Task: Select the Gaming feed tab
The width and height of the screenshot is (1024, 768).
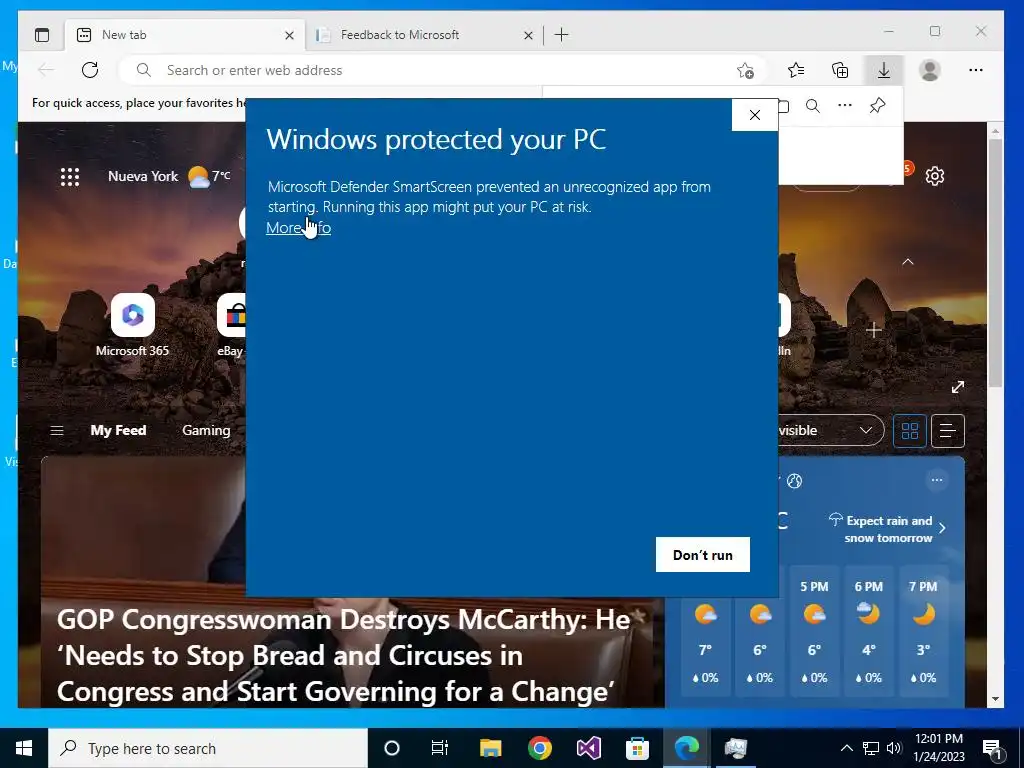Action: (206, 430)
